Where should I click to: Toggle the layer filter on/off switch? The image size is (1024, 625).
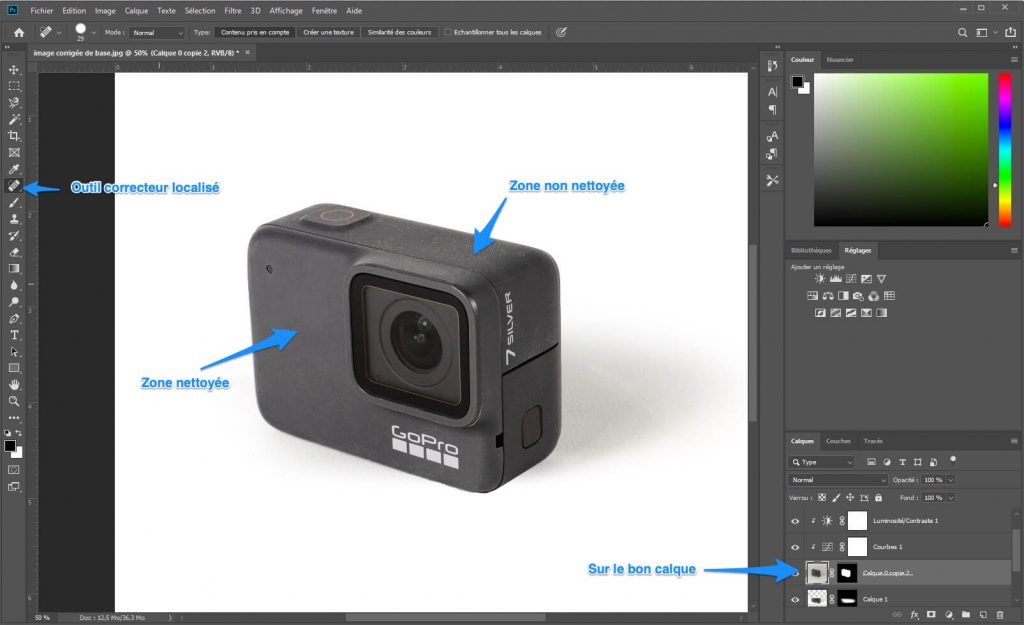pos(953,460)
